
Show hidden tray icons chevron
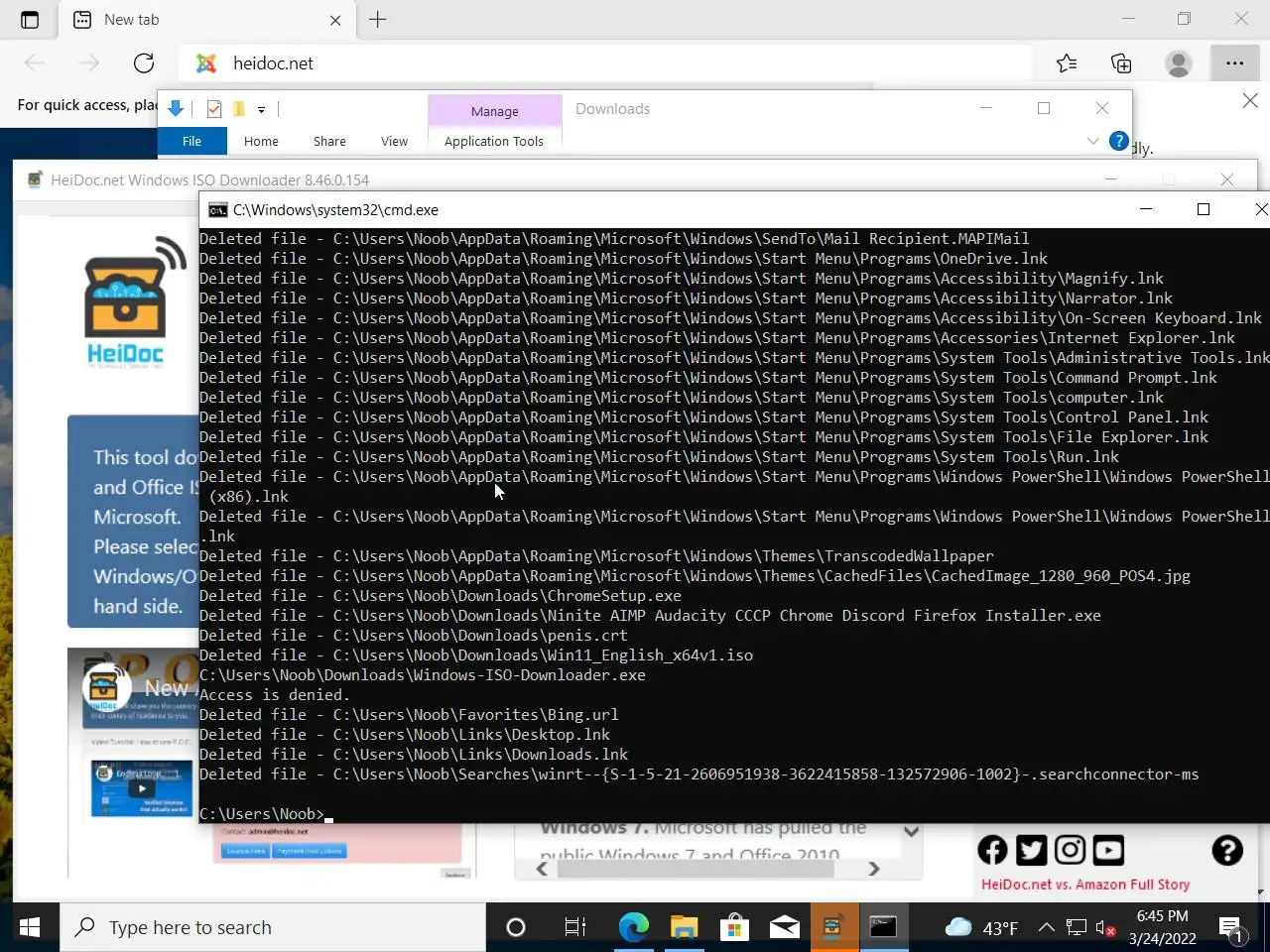(x=1047, y=928)
